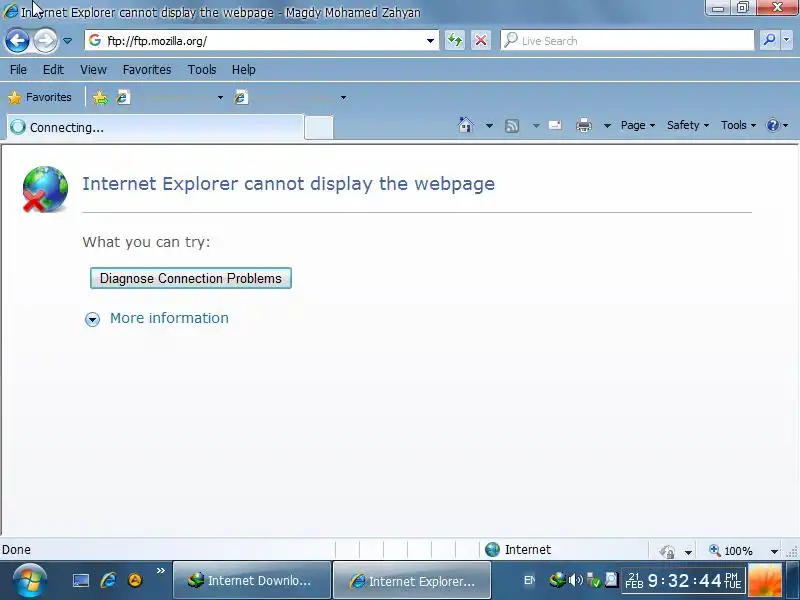Click EN language indicator in tray
Viewport: 800px width, 600px height.
(529, 580)
